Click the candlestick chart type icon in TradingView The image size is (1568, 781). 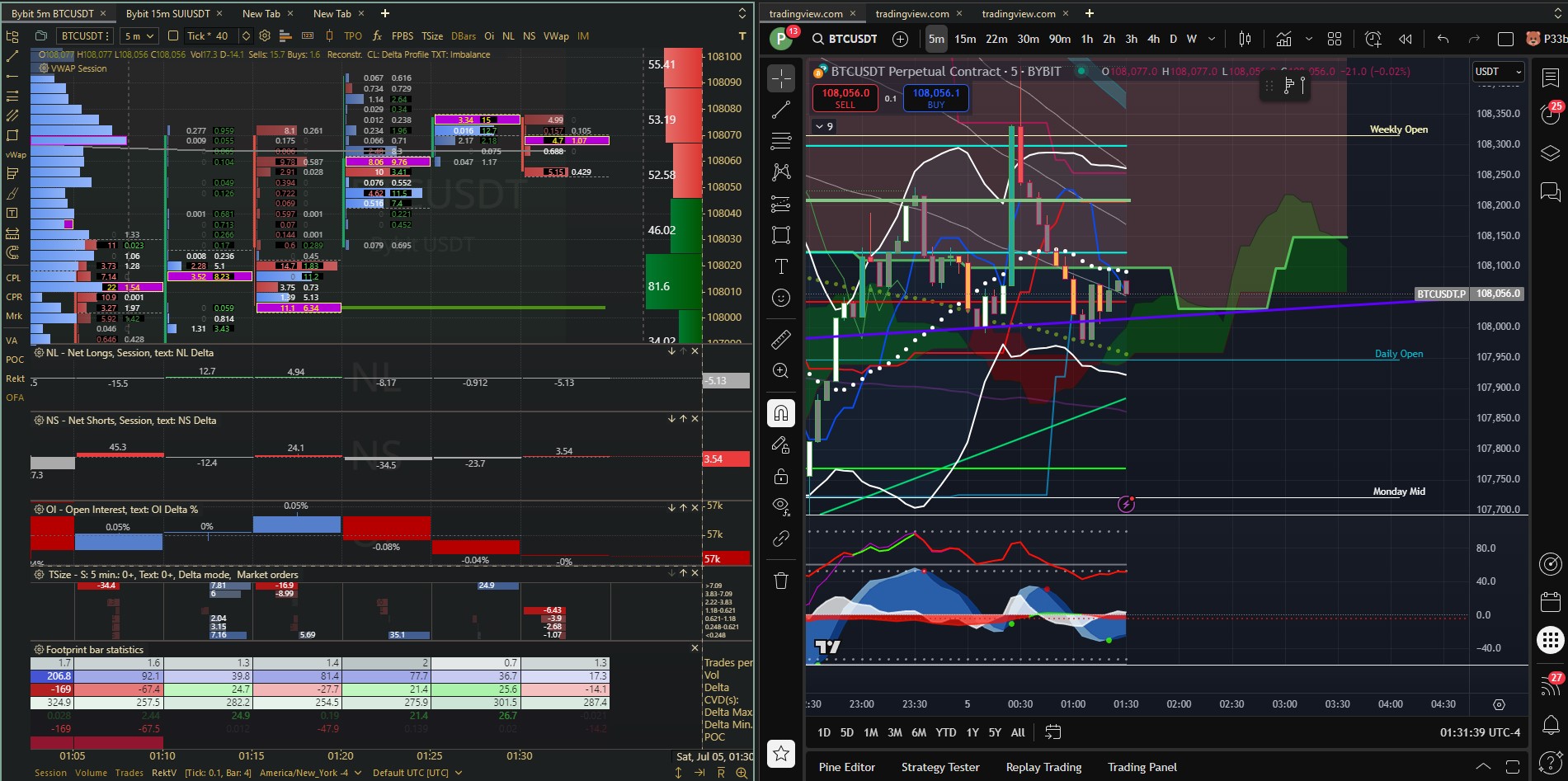pos(1245,39)
